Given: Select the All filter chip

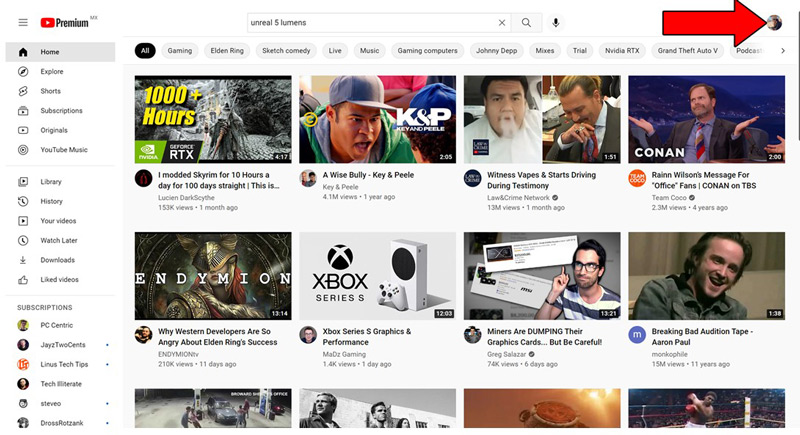Looking at the screenshot, I should [145, 50].
